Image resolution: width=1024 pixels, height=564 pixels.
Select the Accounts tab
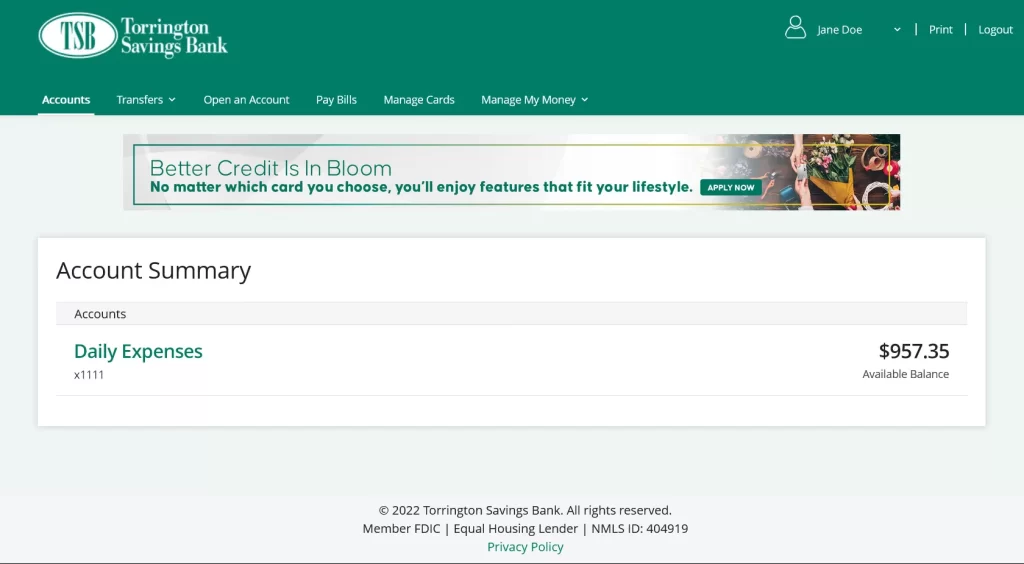(66, 100)
